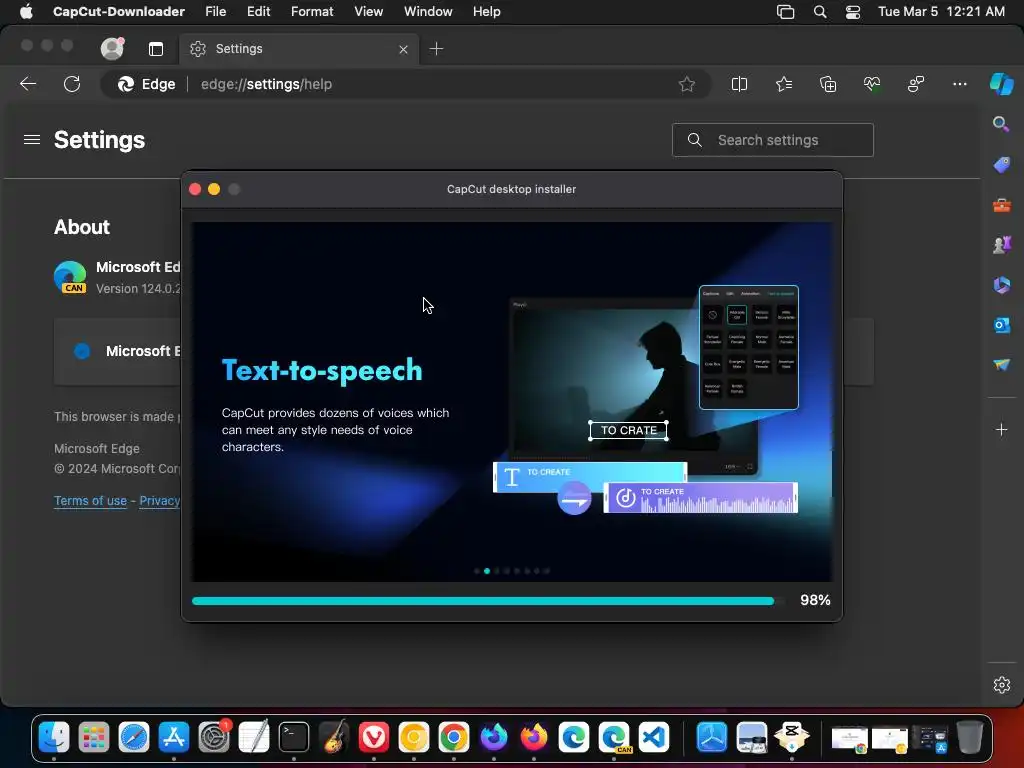Open a new tab in Edge
The image size is (1024, 768).
point(436,49)
